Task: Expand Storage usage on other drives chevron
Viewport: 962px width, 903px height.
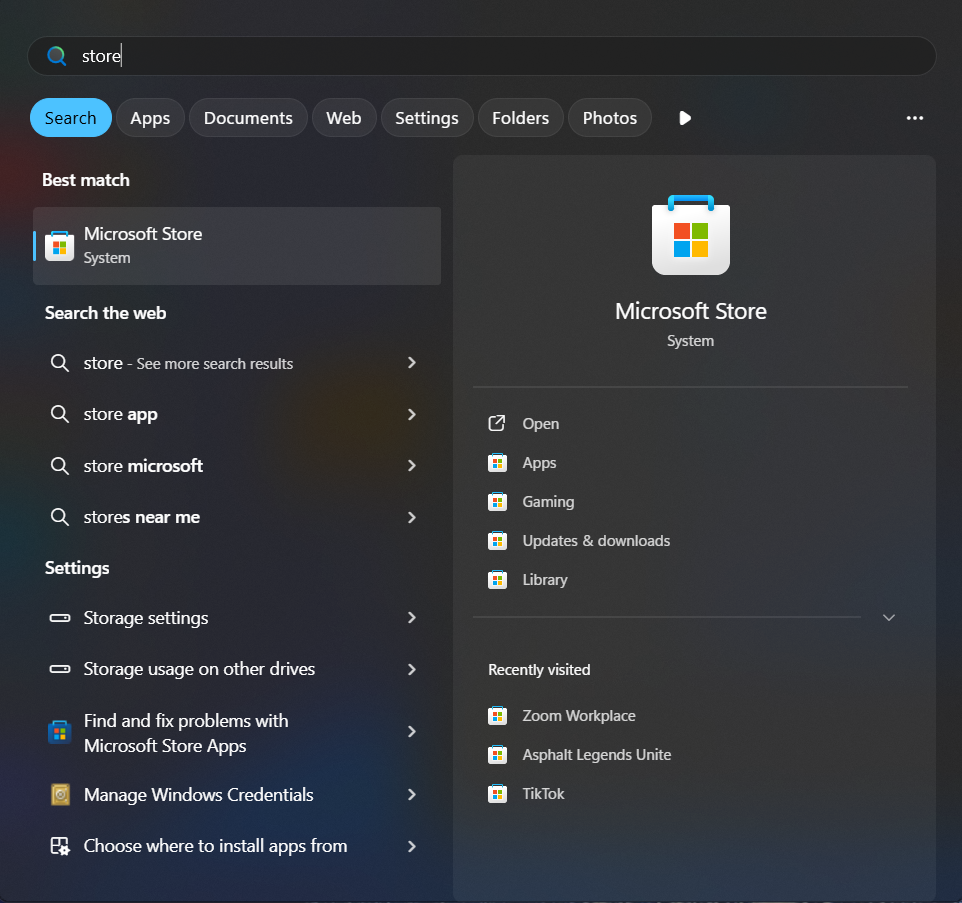Action: tap(412, 669)
